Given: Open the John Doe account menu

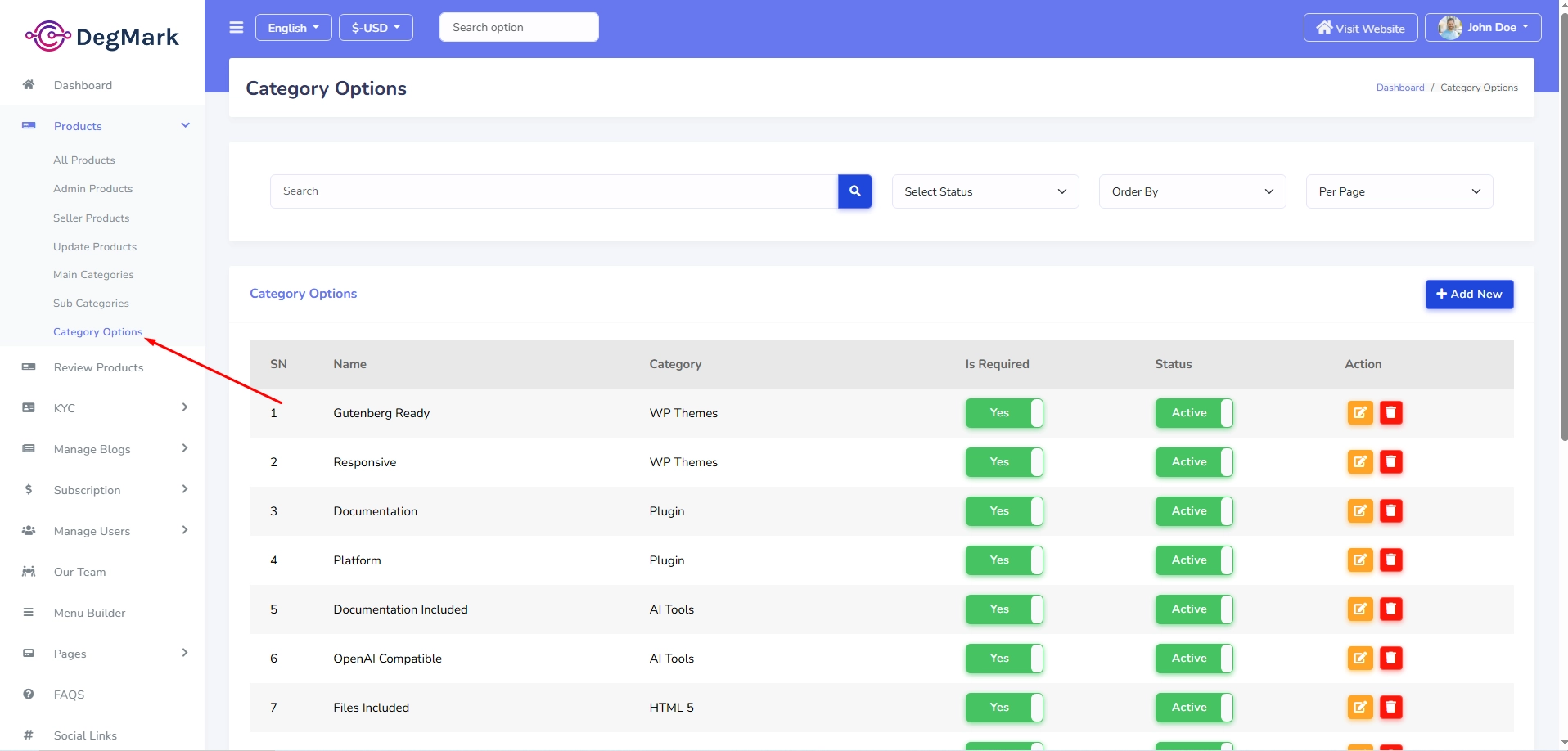Looking at the screenshot, I should [x=1483, y=28].
